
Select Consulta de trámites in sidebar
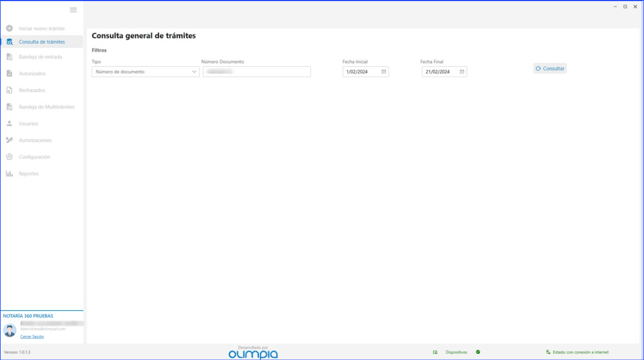42,42
